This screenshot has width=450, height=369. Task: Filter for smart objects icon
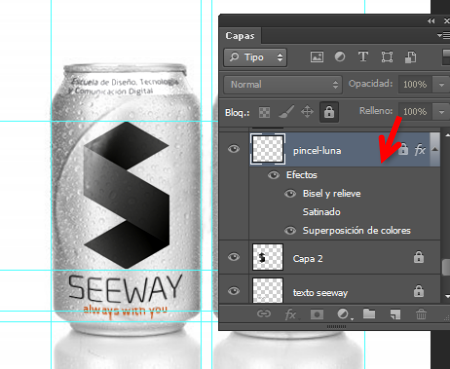pyautogui.click(x=410, y=57)
